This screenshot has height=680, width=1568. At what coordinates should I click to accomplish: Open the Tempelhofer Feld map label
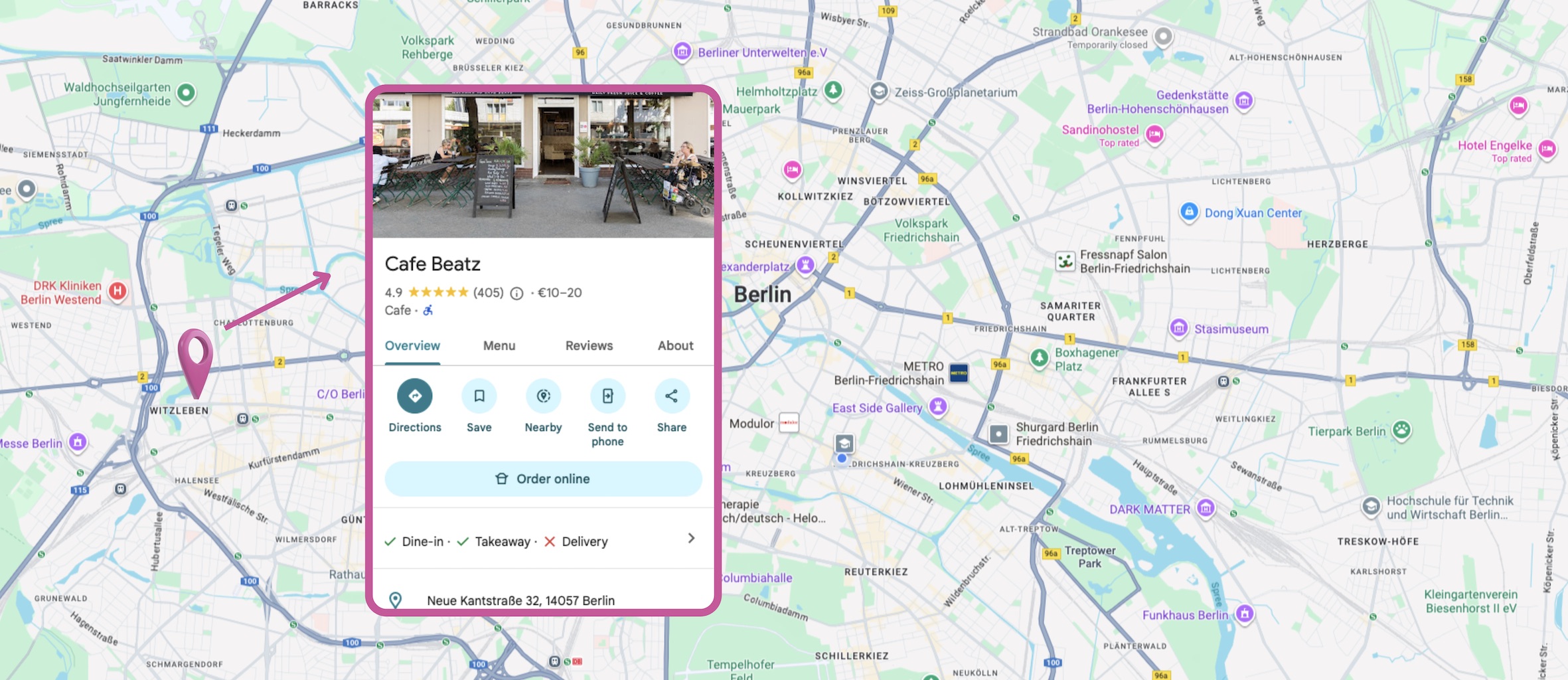740,667
